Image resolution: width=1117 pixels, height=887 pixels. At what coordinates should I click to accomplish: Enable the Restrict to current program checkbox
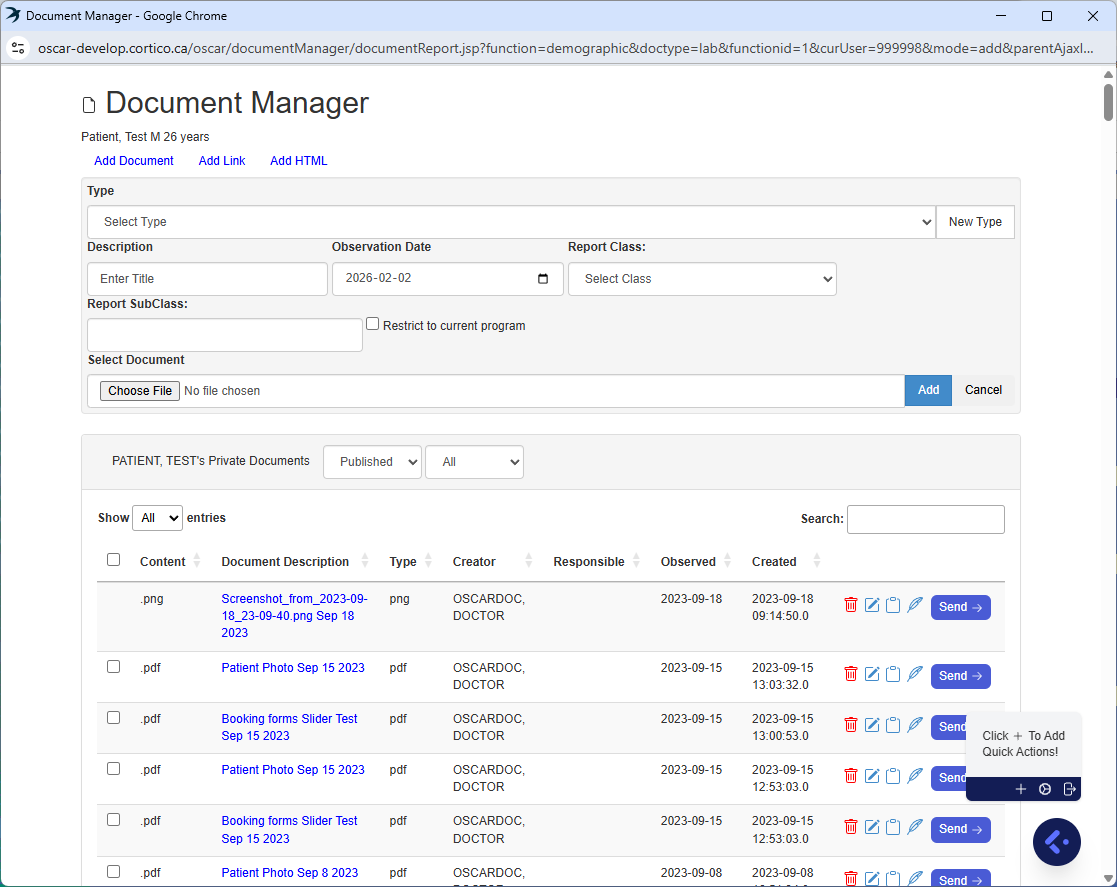373,324
